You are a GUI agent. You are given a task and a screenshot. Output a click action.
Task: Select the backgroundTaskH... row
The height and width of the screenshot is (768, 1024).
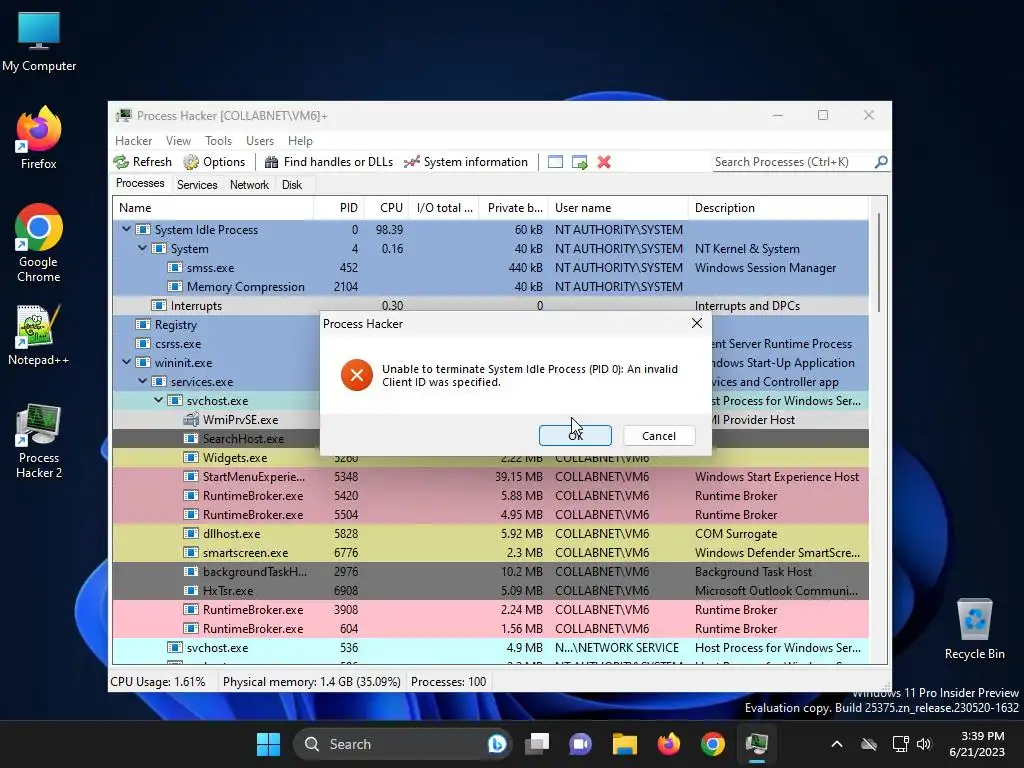490,571
